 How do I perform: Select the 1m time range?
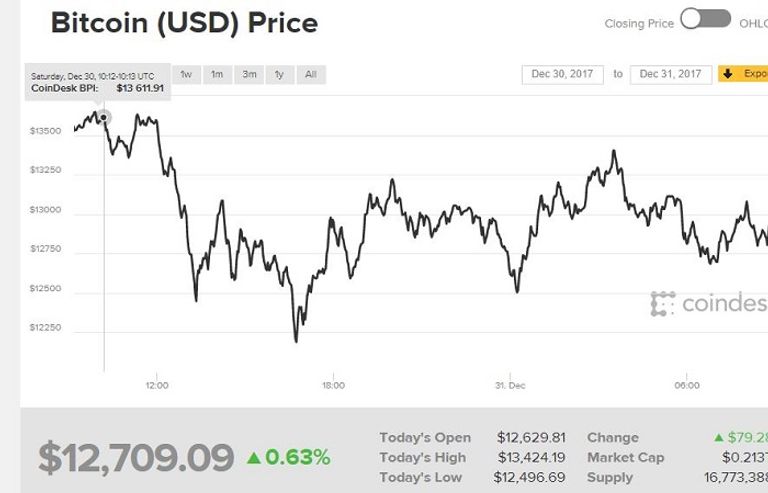(x=217, y=74)
